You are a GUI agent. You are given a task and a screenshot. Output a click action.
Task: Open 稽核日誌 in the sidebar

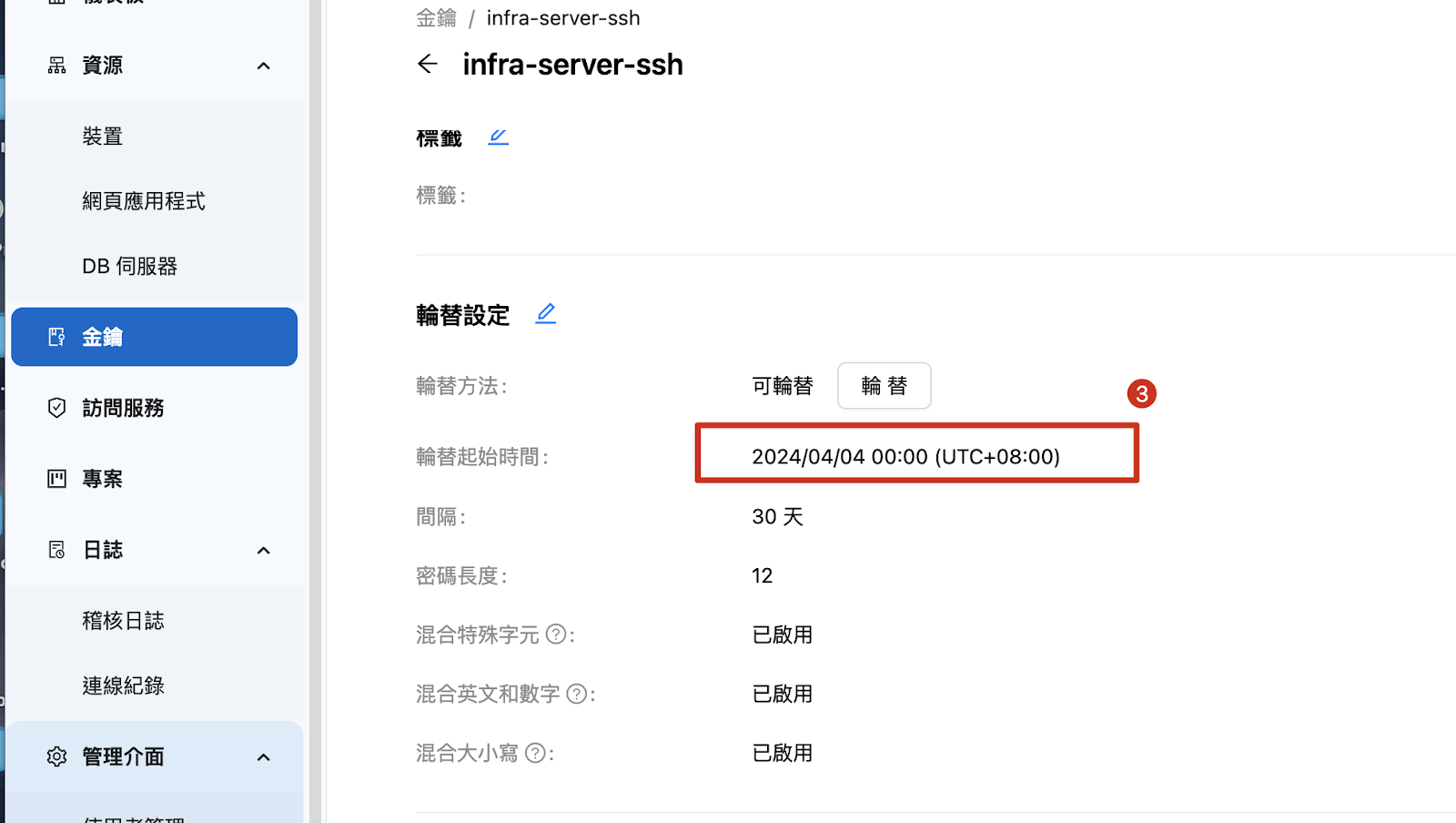point(124,621)
